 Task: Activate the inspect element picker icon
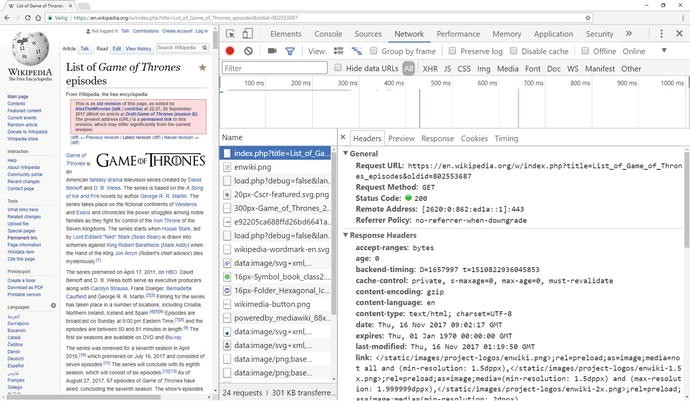click(x=230, y=34)
